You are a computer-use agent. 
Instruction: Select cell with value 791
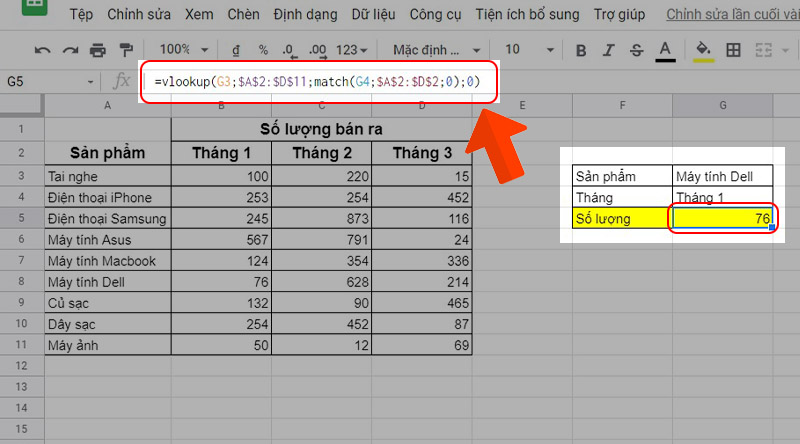[x=321, y=240]
